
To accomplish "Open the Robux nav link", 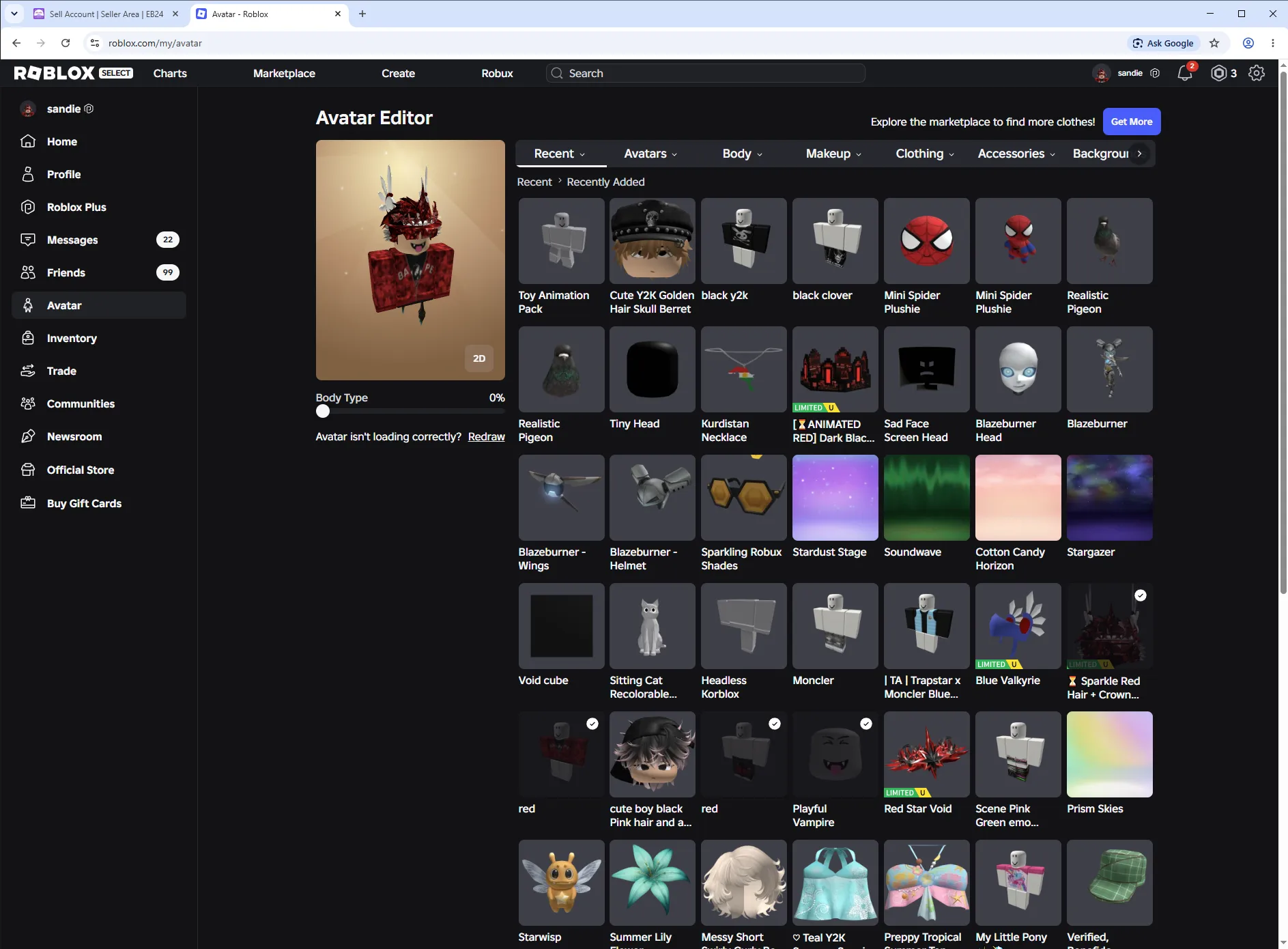I will pos(497,73).
